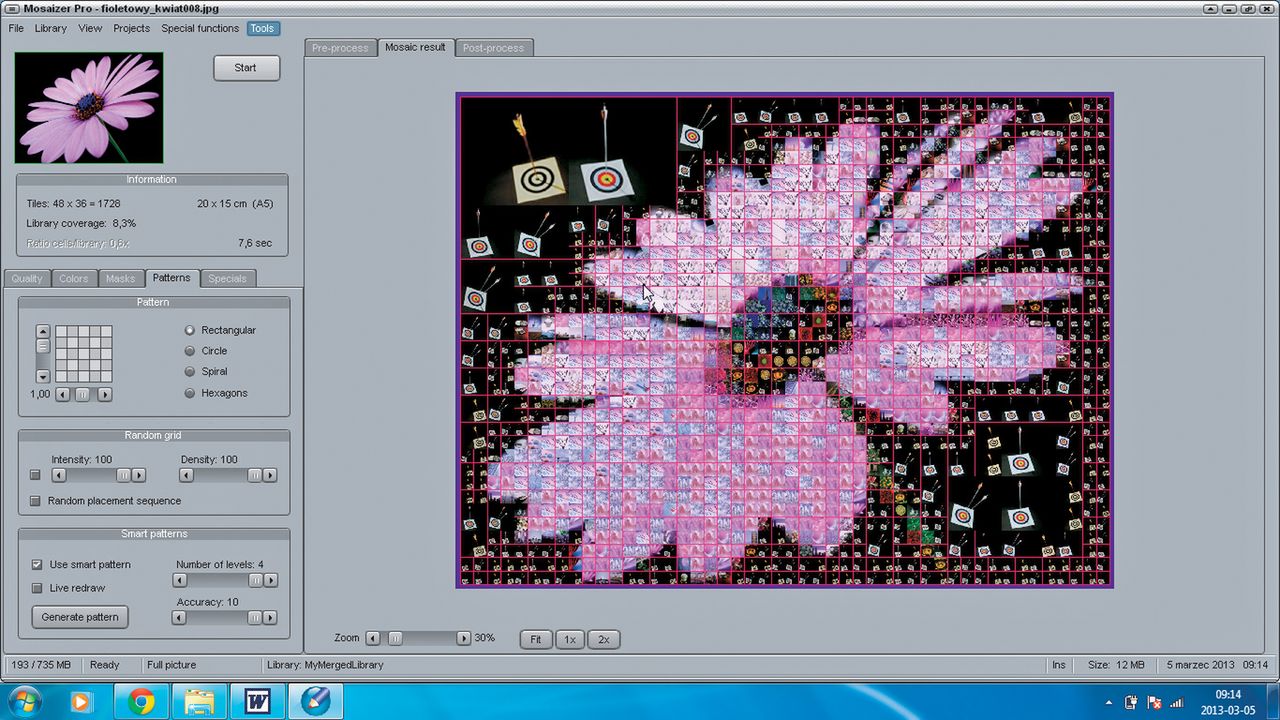Launch Windows Media Player from taskbar

coord(83,702)
